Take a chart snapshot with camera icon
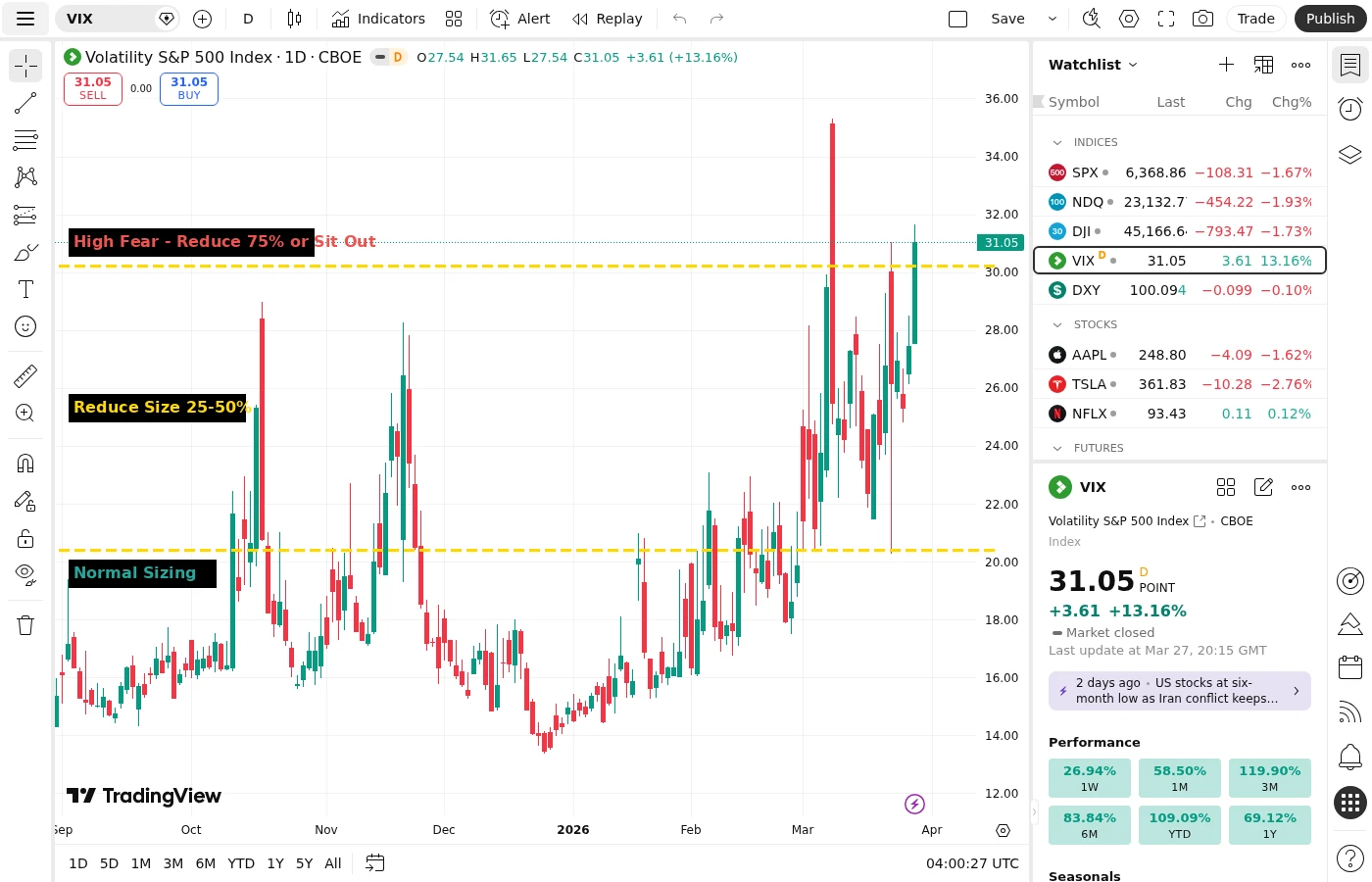Screen dimensions: 1372x882 tap(1203, 19)
